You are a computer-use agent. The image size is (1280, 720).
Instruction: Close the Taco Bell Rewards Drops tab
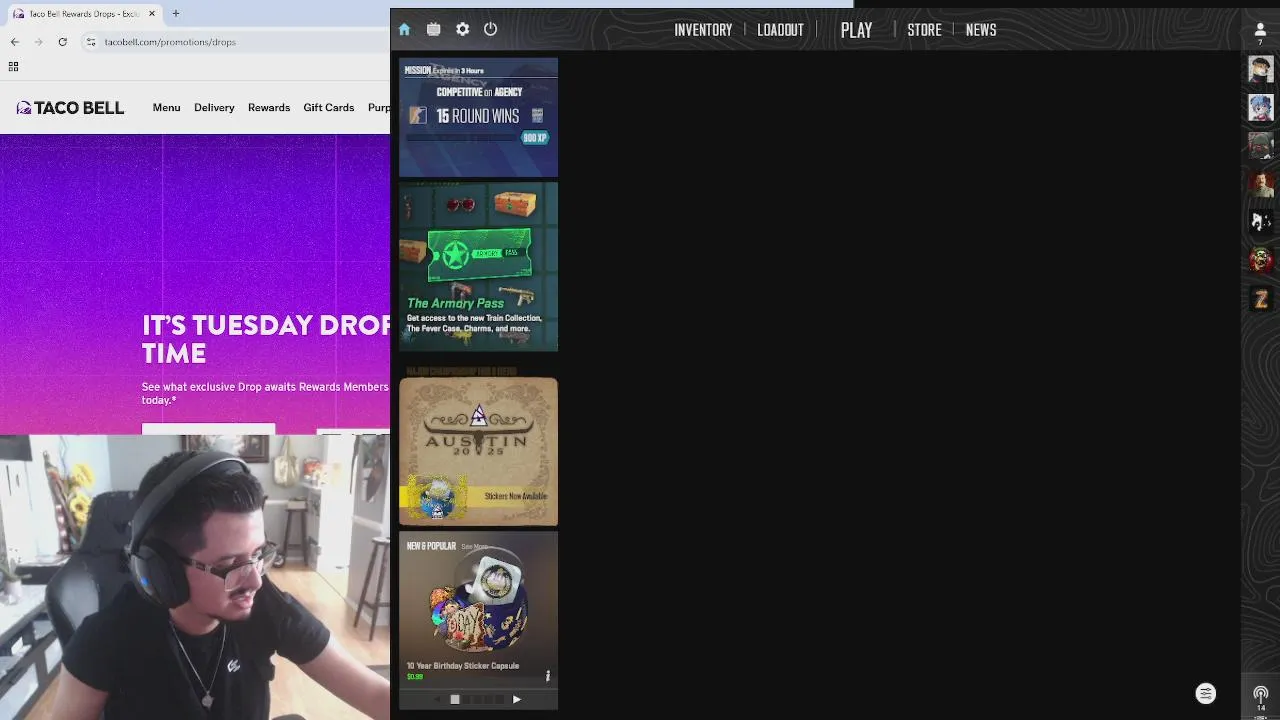(153, 14)
